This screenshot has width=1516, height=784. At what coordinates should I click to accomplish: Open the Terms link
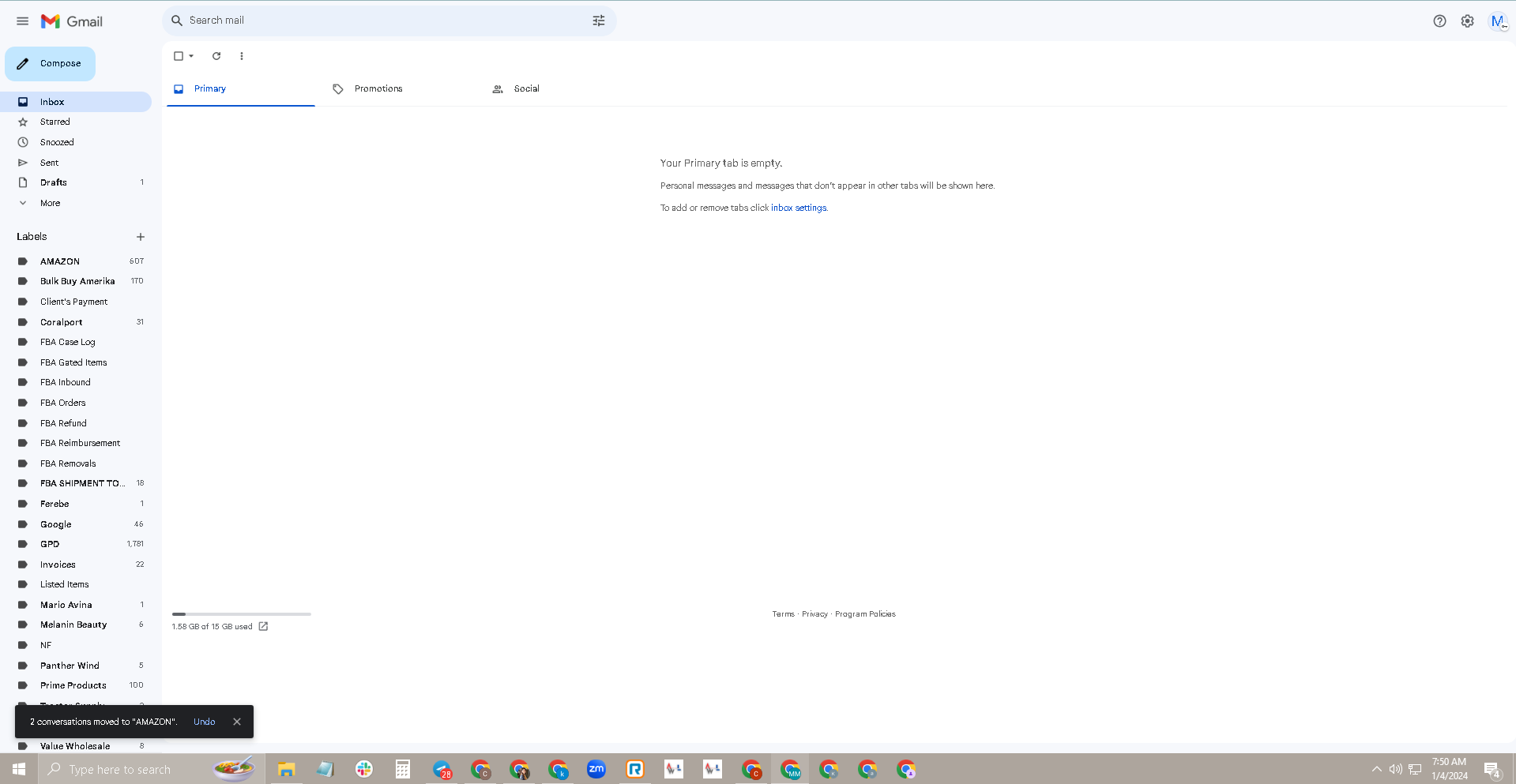(x=784, y=614)
